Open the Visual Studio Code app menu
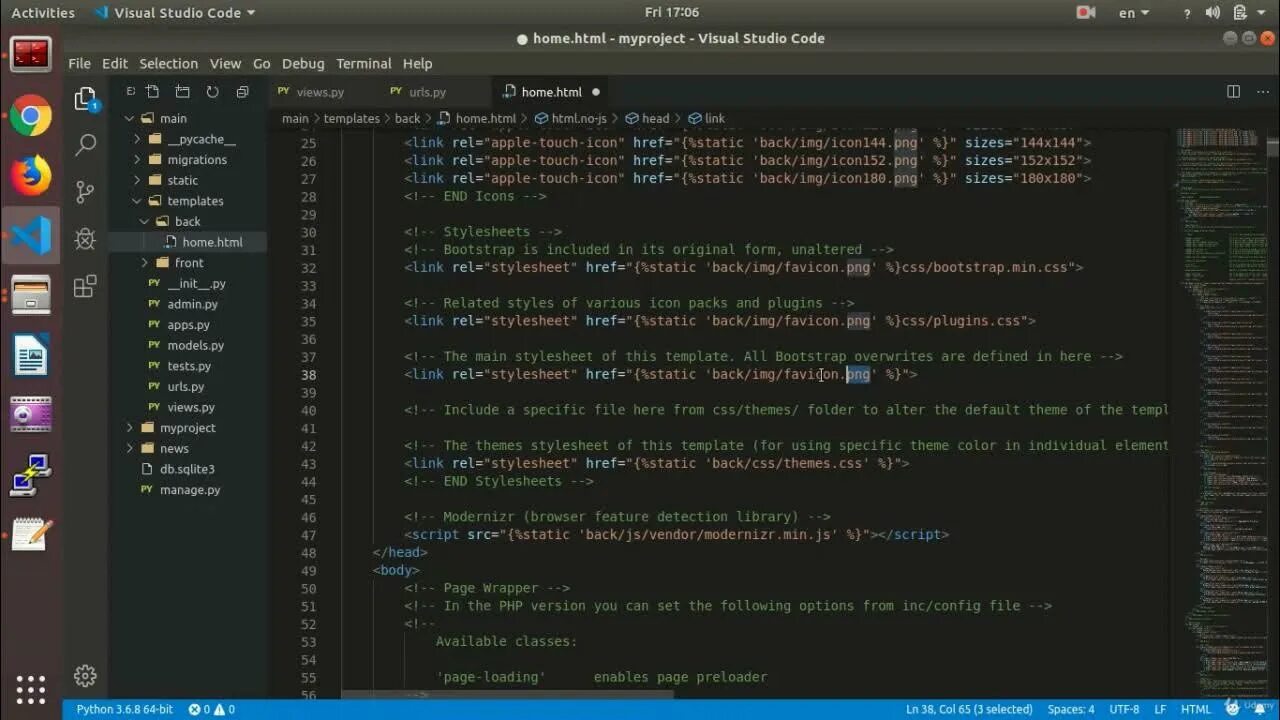The image size is (1280, 720). coord(174,13)
